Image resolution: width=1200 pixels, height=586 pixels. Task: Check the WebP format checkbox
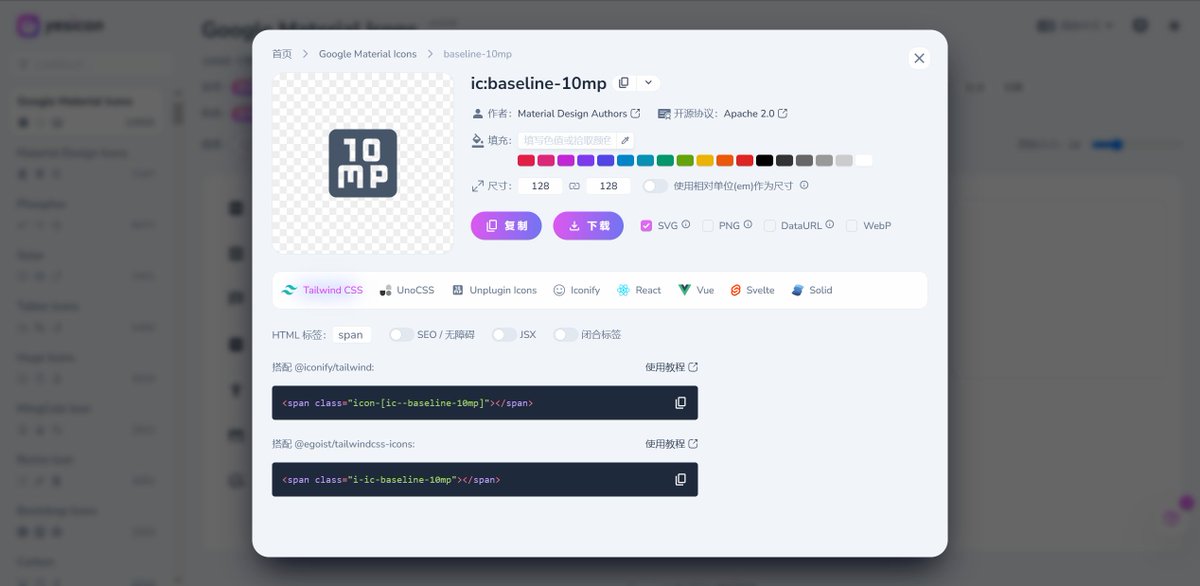852,226
